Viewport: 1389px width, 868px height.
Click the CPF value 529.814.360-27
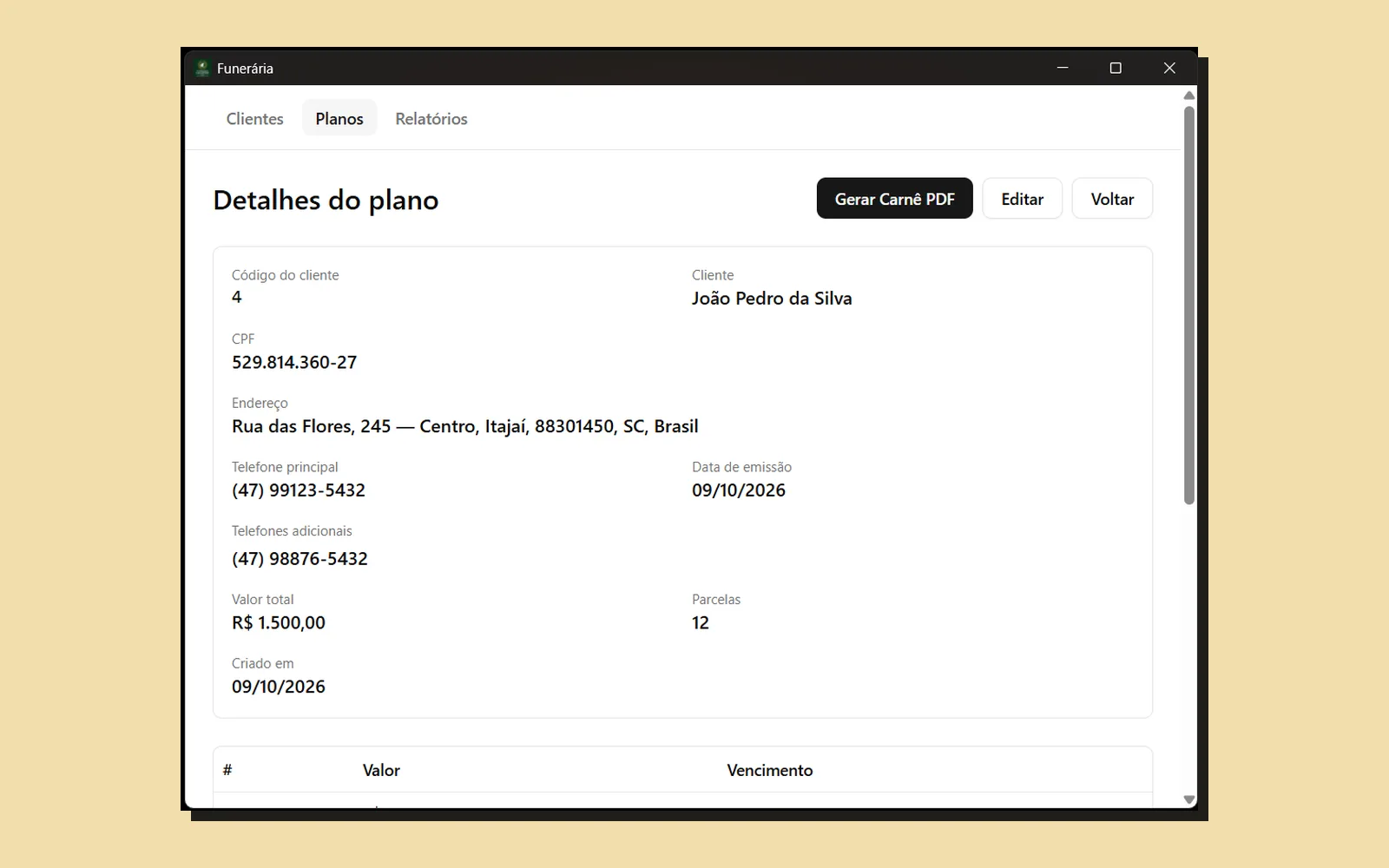294,363
